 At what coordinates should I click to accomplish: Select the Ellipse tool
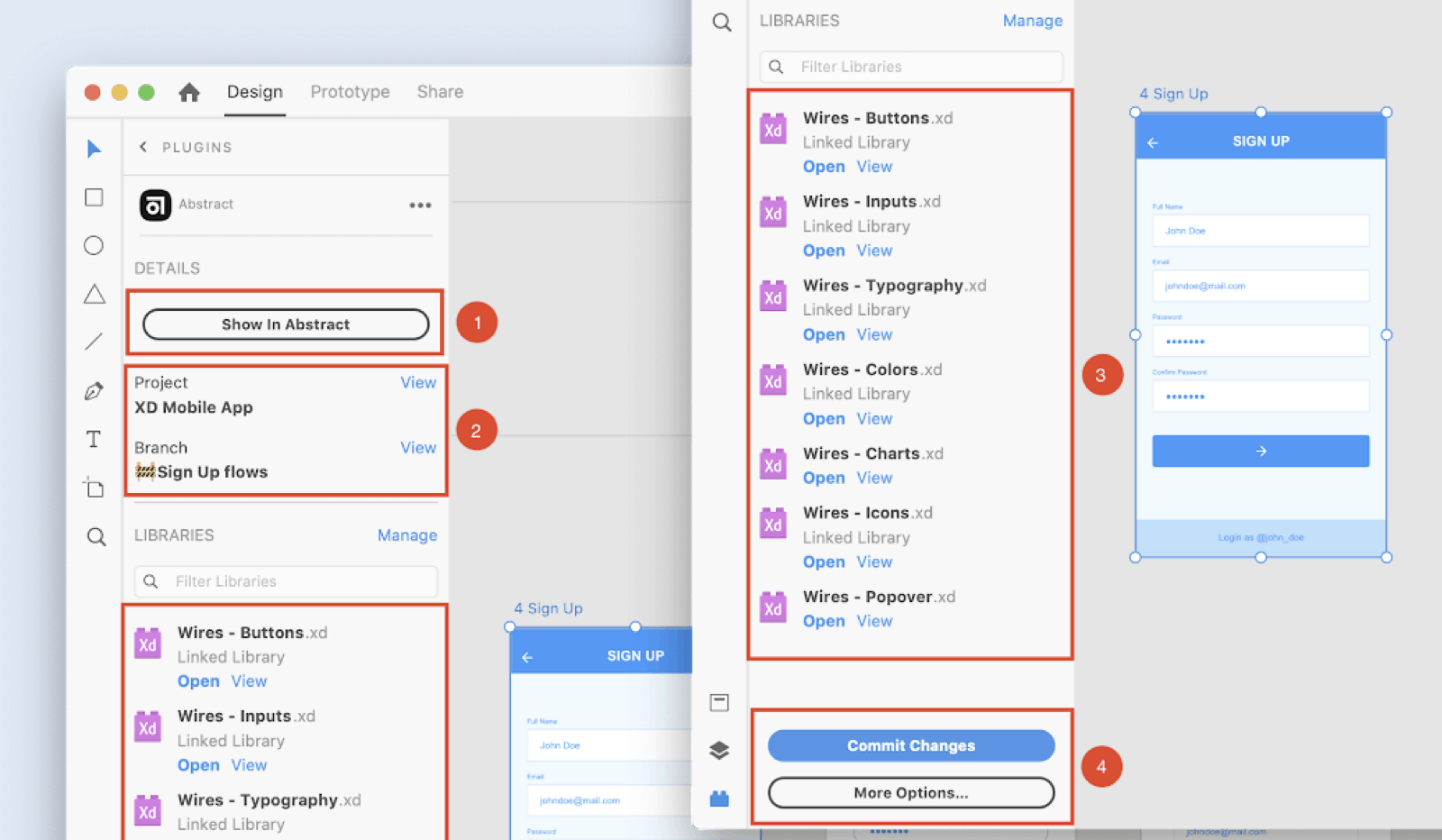[94, 245]
